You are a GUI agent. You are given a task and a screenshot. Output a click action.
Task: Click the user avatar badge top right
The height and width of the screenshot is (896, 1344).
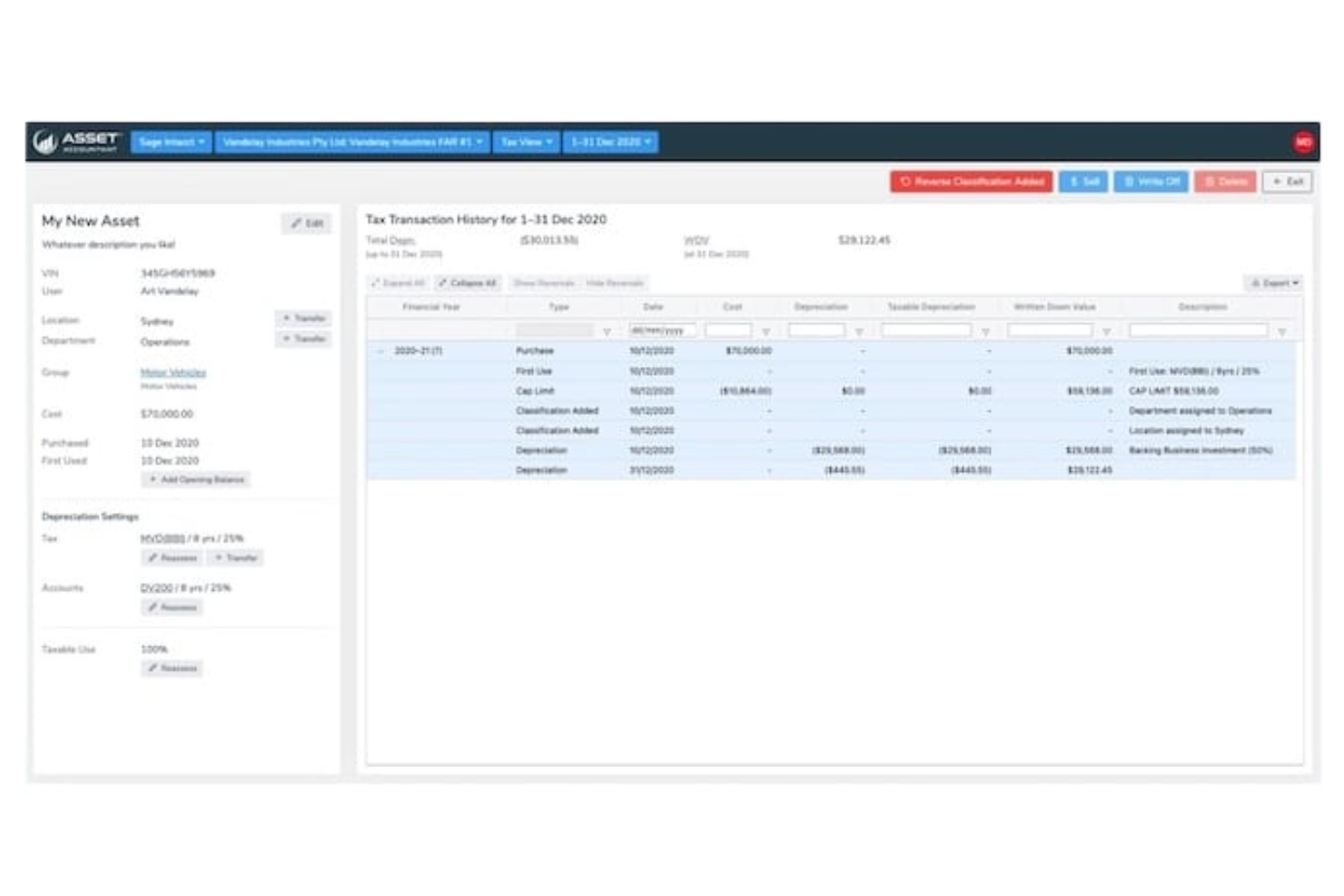click(1304, 142)
